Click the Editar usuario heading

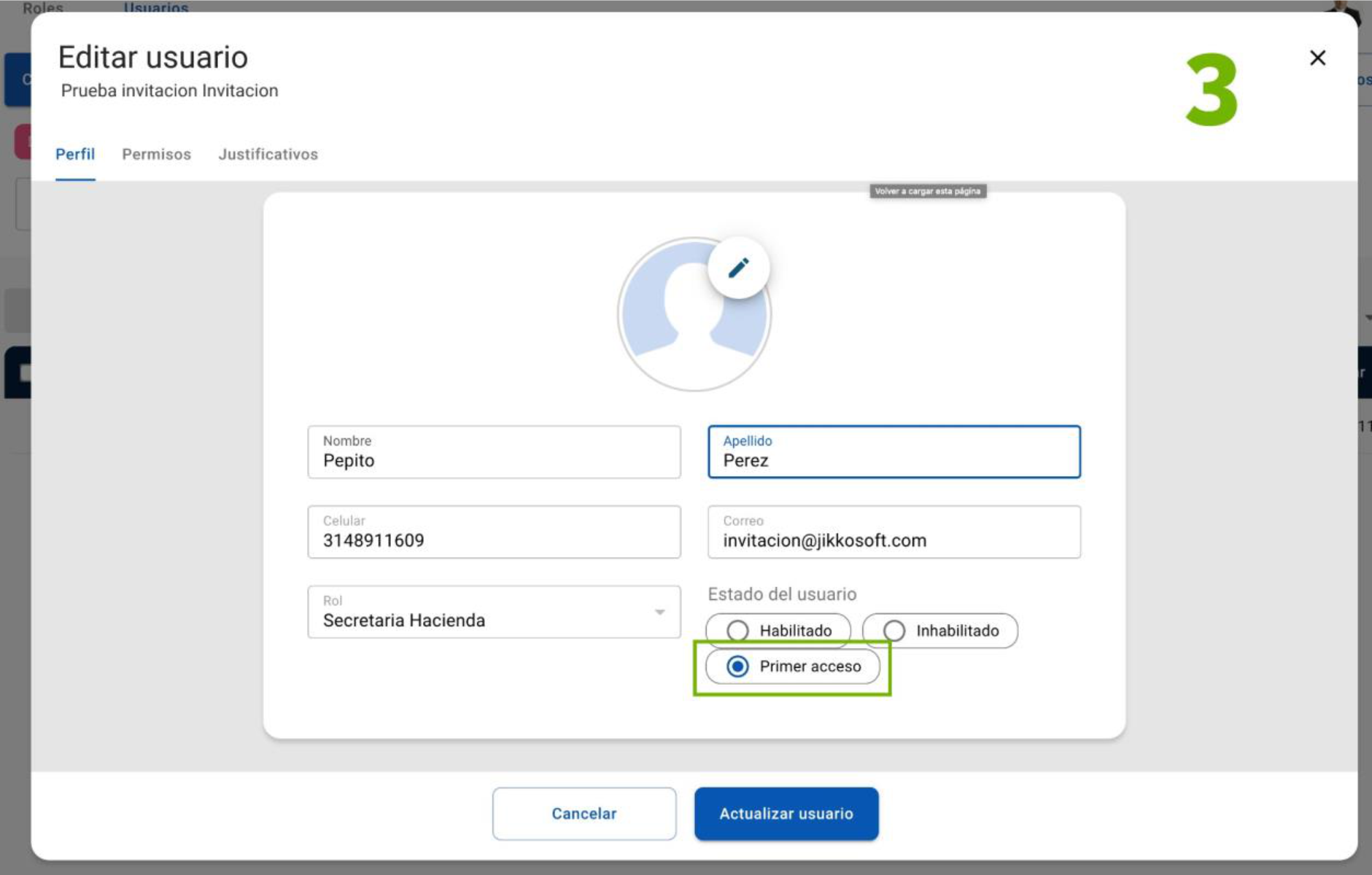(153, 57)
